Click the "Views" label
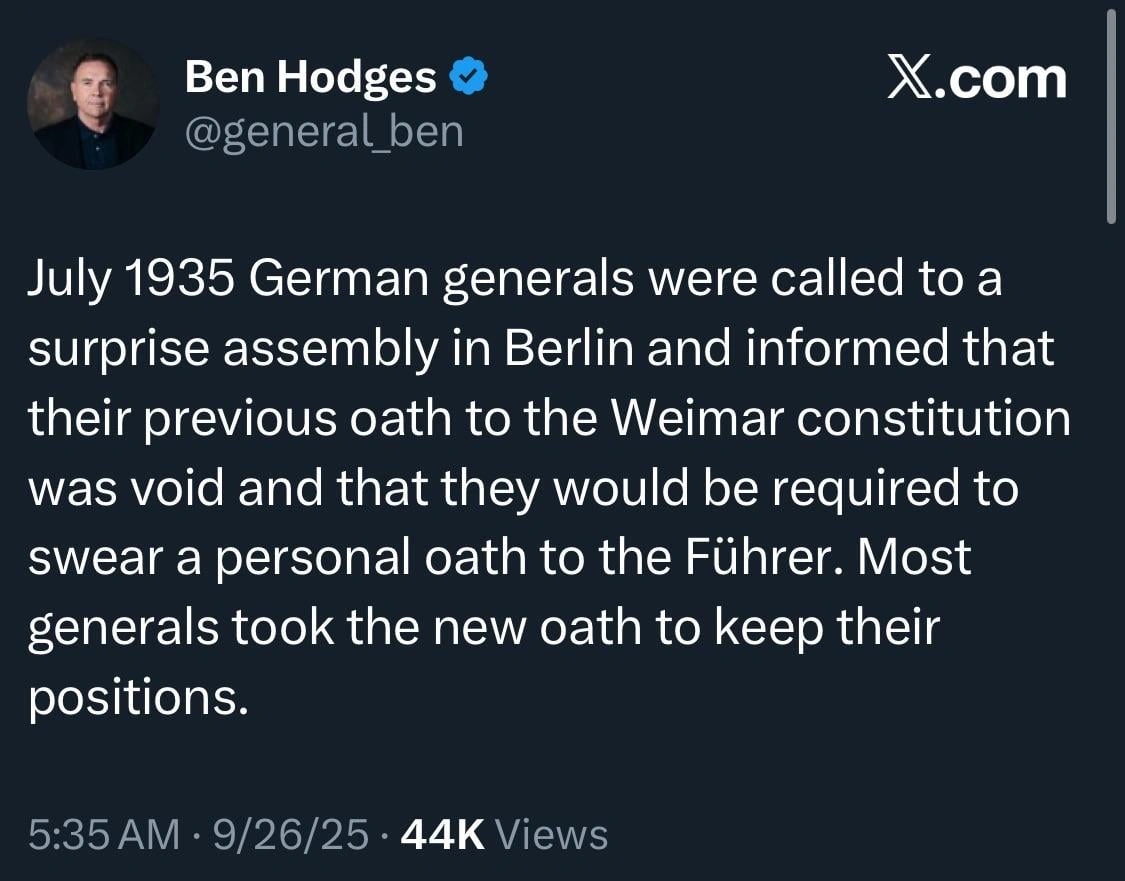1125x881 pixels. (x=551, y=833)
